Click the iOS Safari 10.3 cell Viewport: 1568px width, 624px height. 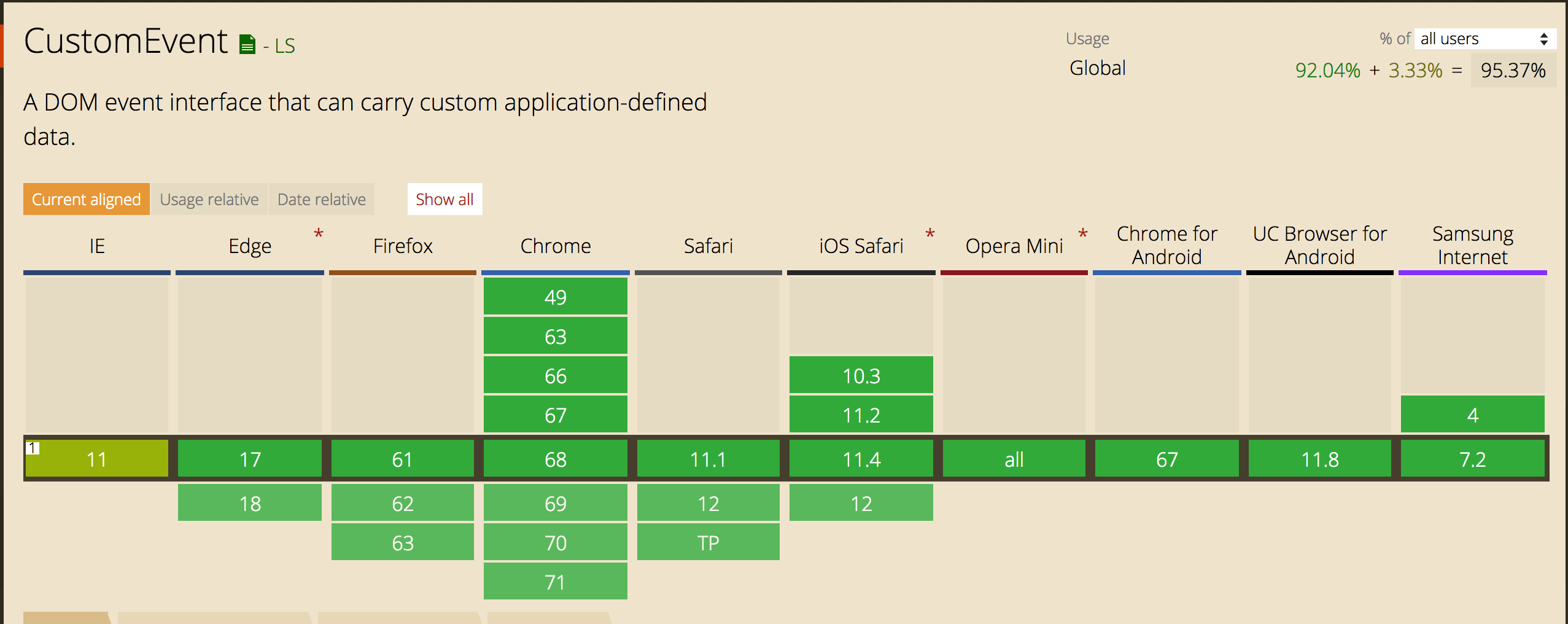(861, 375)
